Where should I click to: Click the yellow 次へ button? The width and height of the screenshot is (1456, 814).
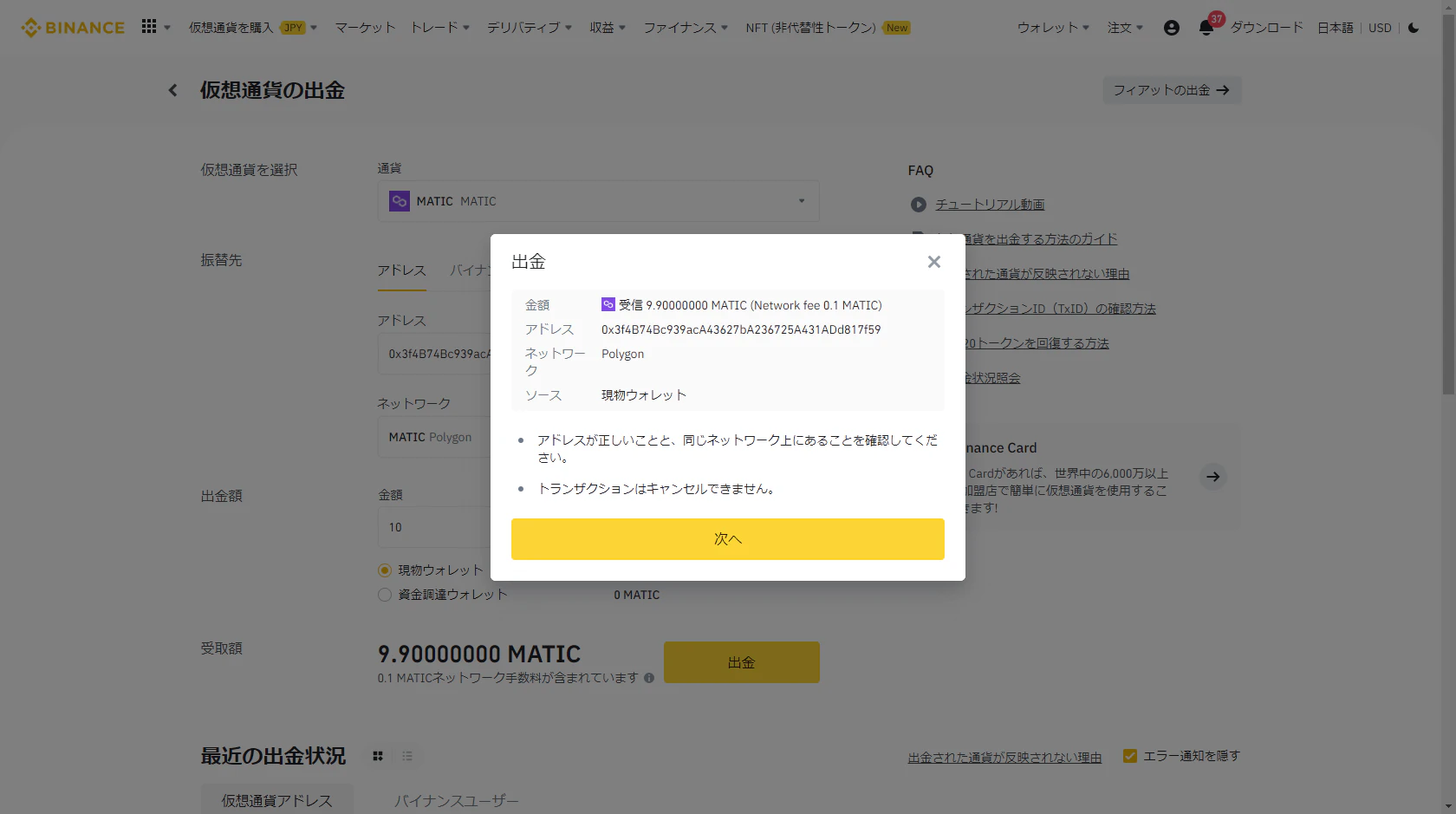click(x=728, y=539)
